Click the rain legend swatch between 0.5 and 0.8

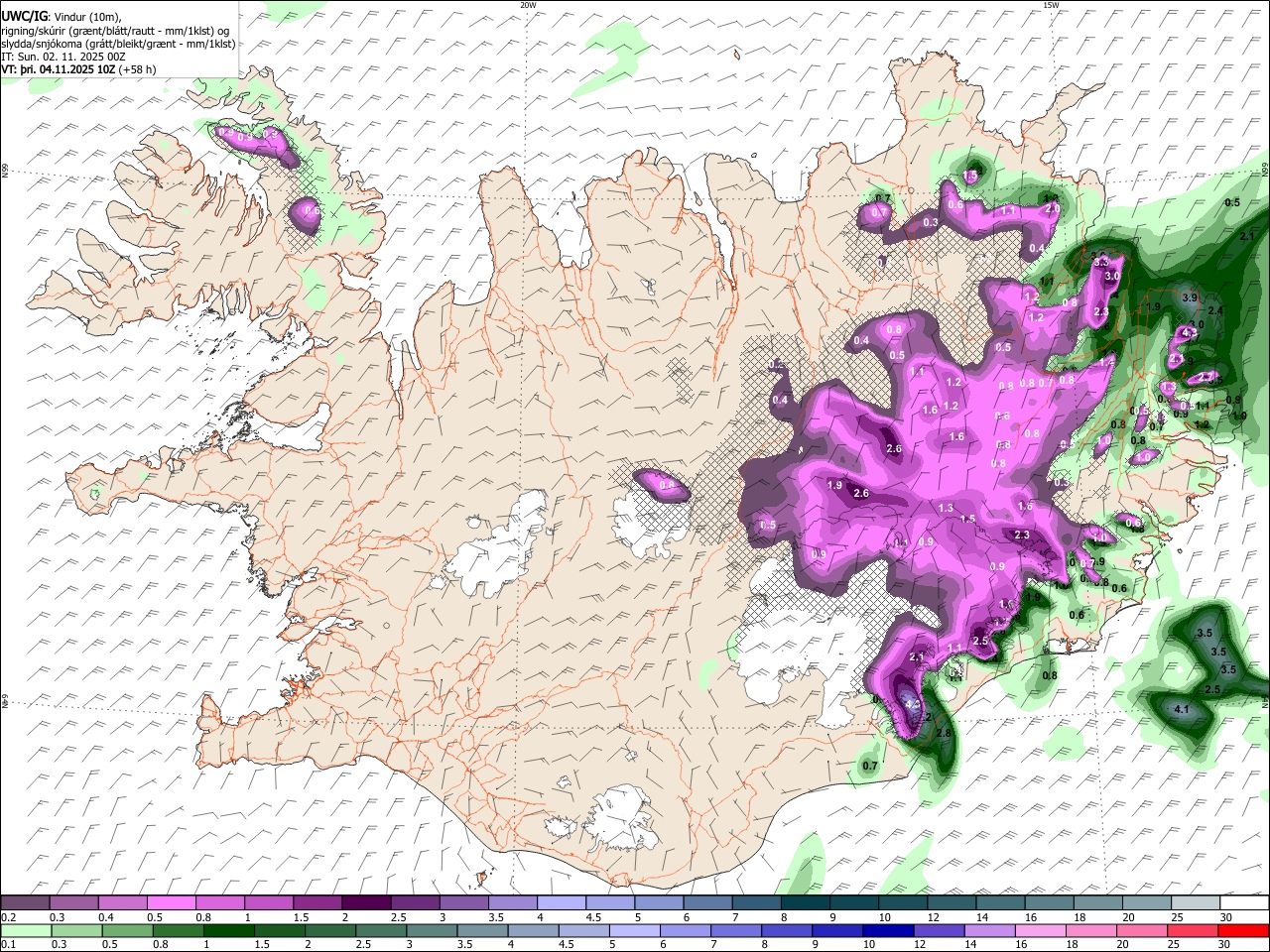point(127,930)
